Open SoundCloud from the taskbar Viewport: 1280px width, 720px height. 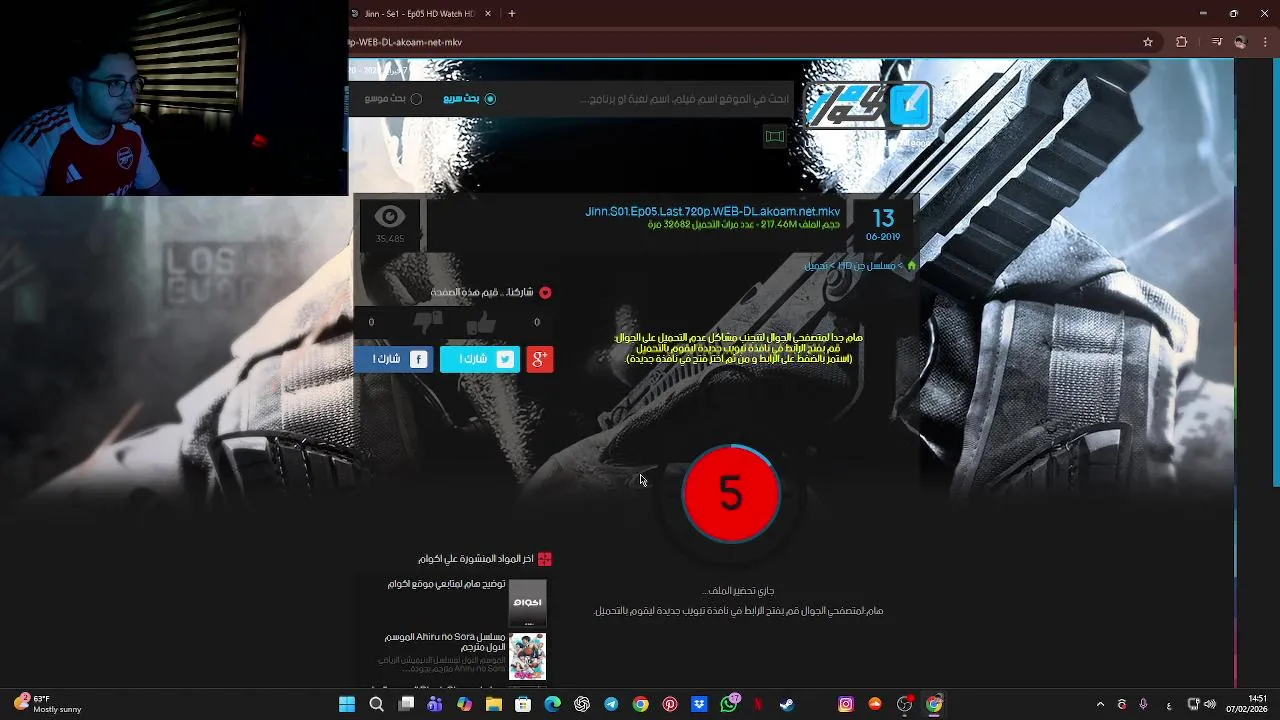click(x=875, y=704)
